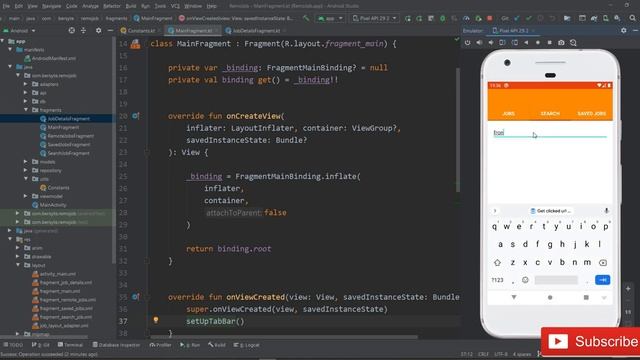Viewport: 640px width, 360px height.
Task: Click the emoji key on the phone keyboard
Action: [x=525, y=280]
